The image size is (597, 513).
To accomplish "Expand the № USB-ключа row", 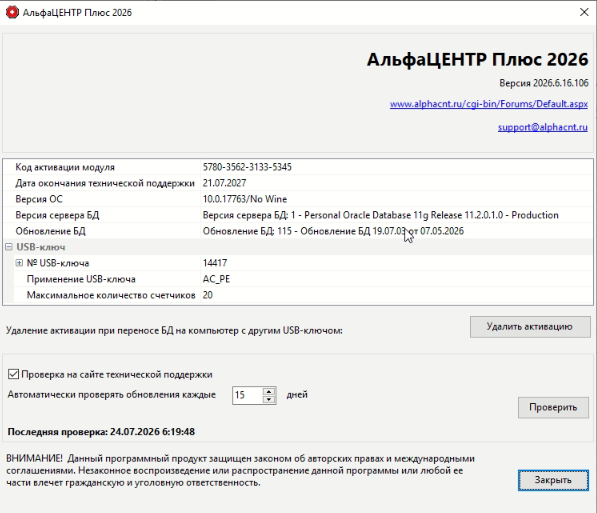I will point(19,263).
